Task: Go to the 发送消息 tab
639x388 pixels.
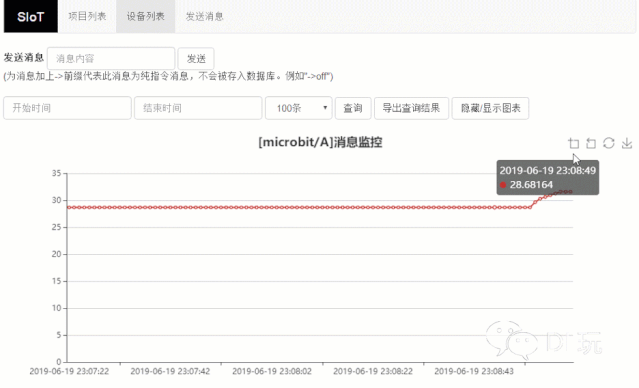Action: 205,16
